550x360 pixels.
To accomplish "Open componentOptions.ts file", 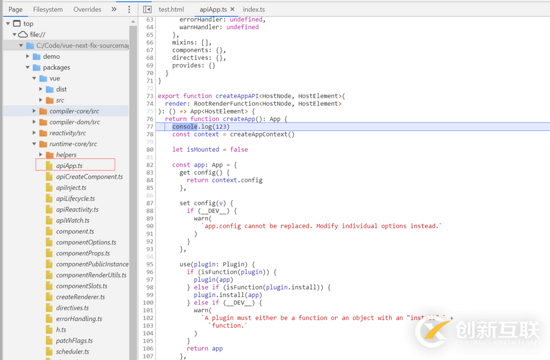I will click(x=86, y=242).
